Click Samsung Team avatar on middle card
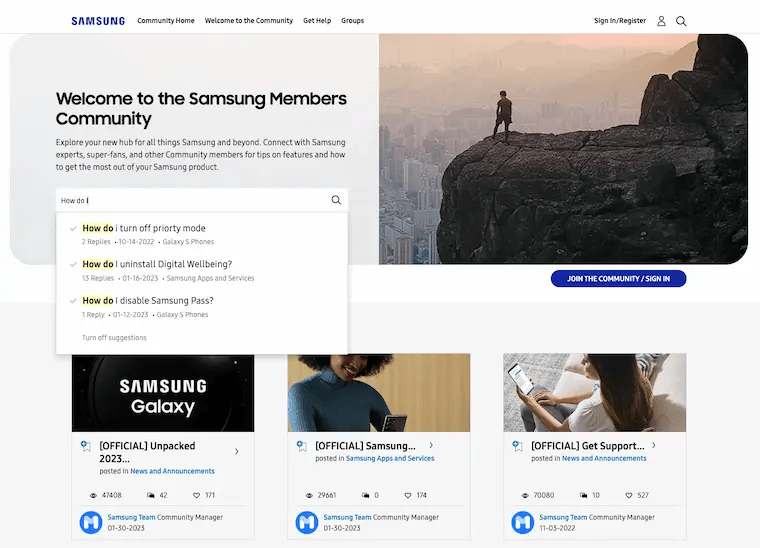760x548 pixels. 307,522
